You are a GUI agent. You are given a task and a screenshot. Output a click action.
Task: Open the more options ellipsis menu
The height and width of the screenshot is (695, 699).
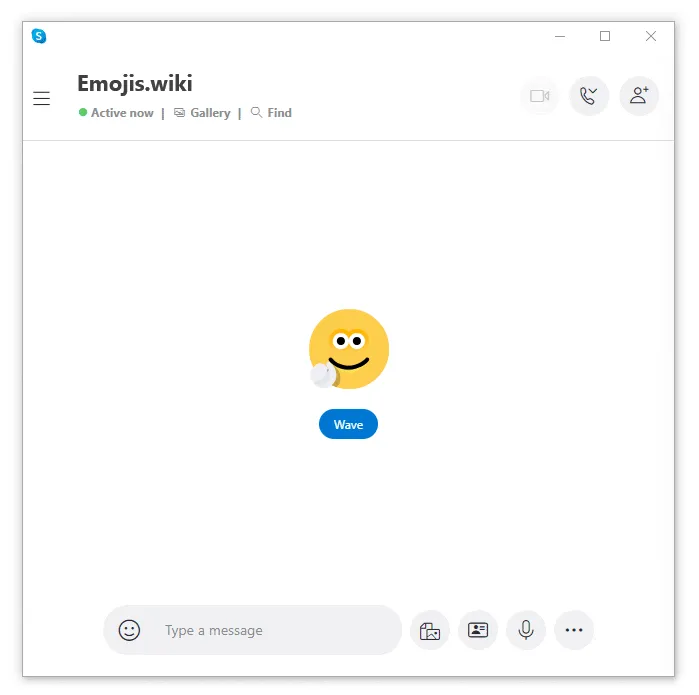point(574,630)
